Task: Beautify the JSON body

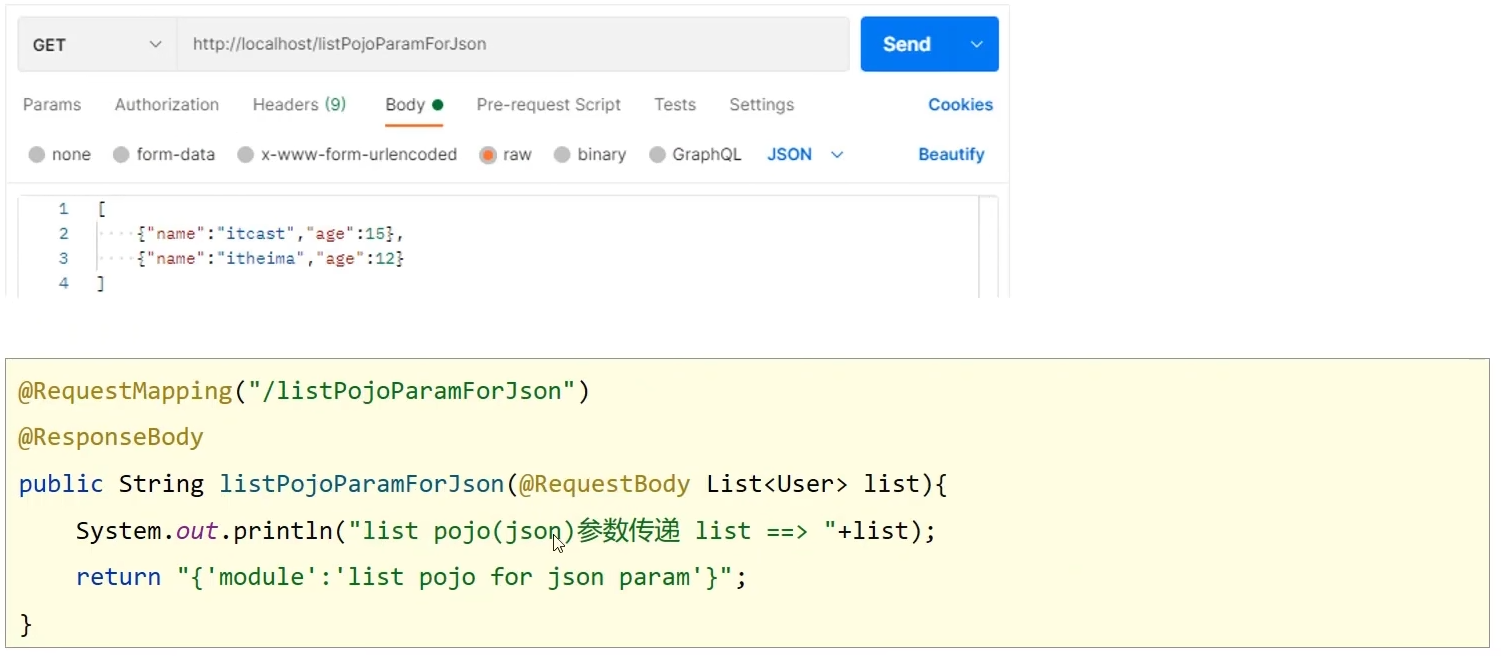Action: 951,155
